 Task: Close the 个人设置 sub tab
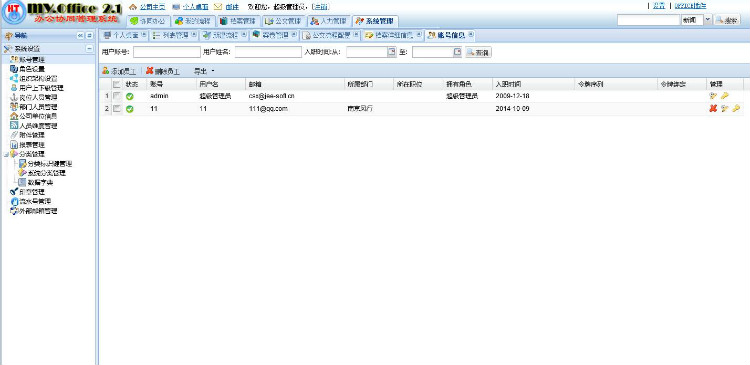point(144,35)
